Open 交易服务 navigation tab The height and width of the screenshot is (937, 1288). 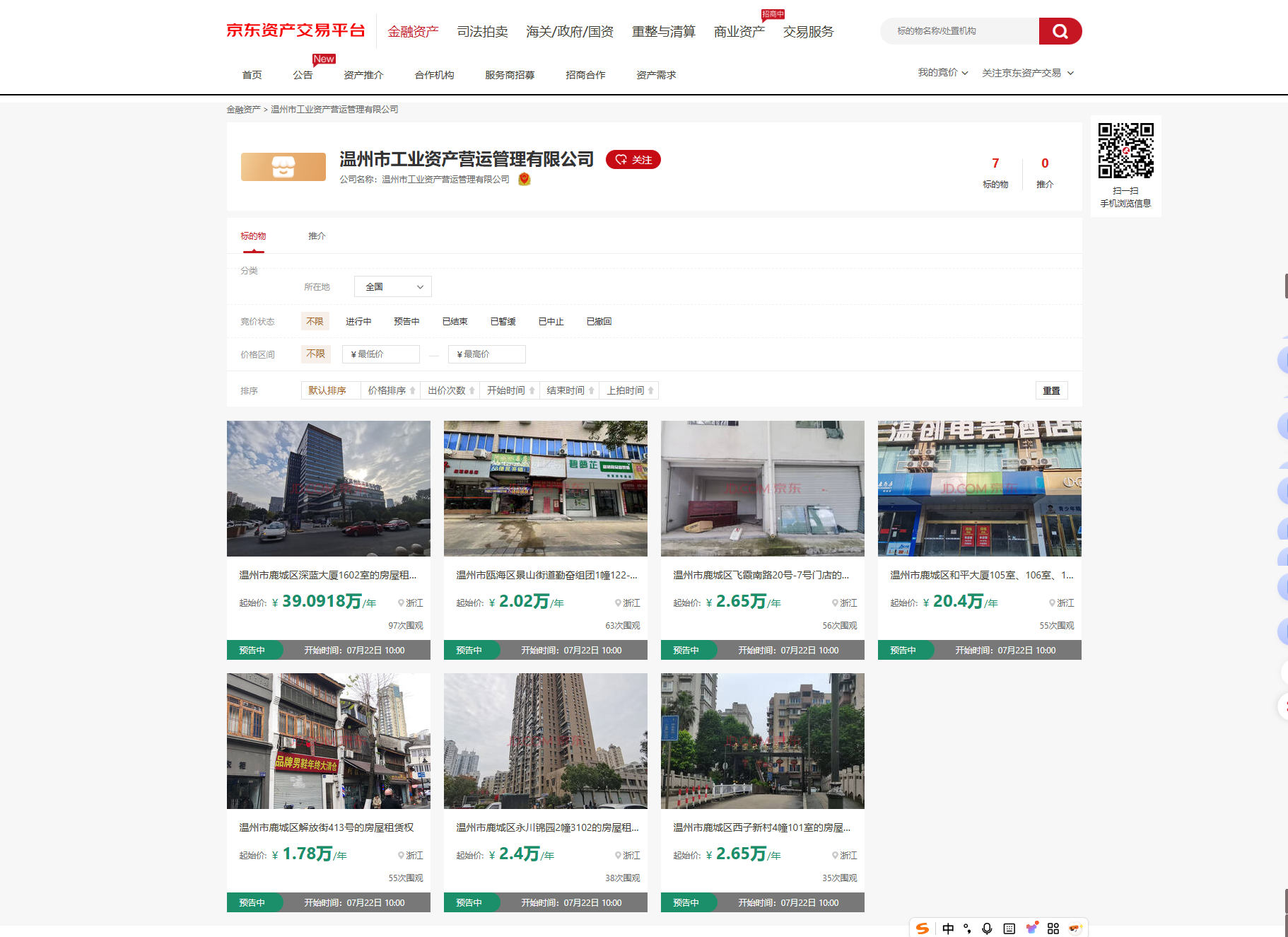(808, 31)
